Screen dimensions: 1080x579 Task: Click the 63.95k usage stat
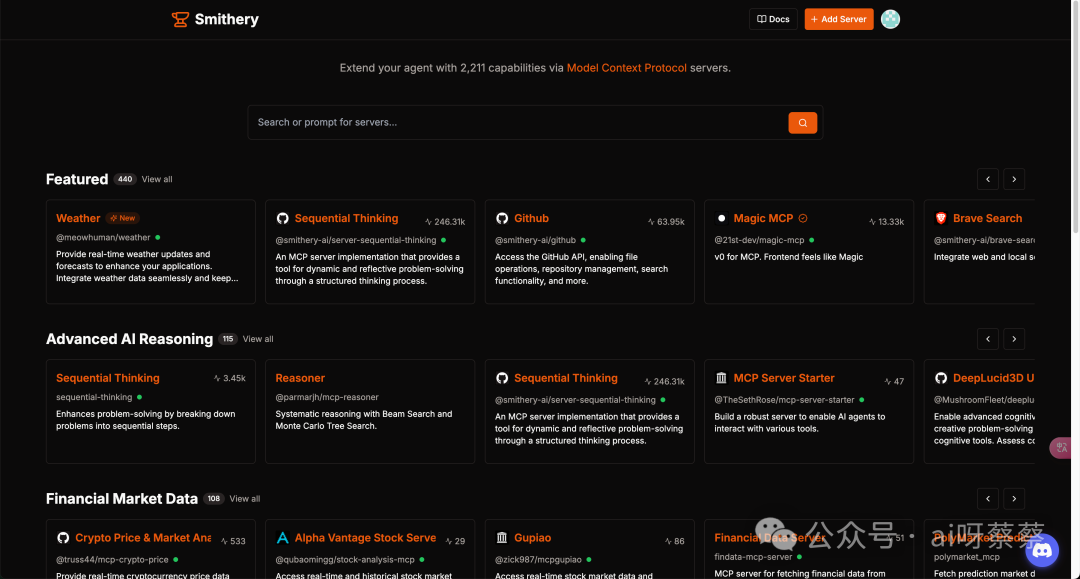tap(666, 222)
